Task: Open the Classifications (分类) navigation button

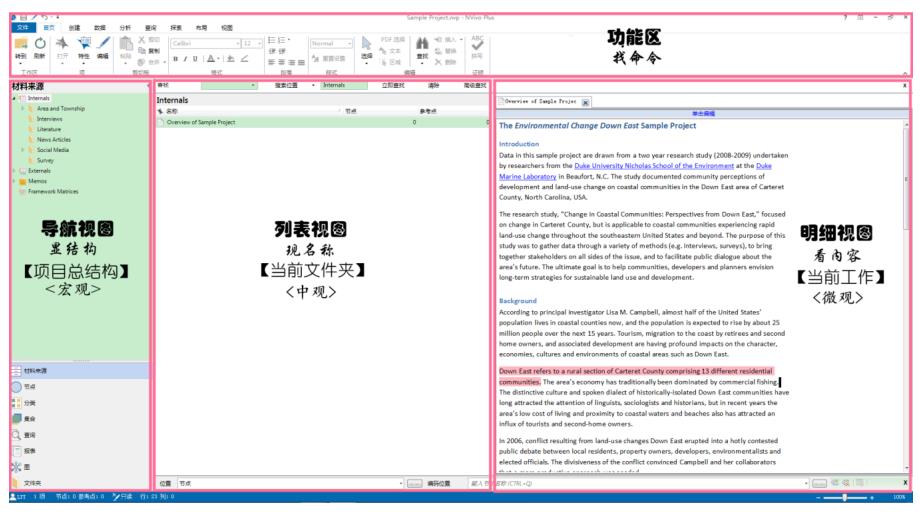Action: (80, 403)
